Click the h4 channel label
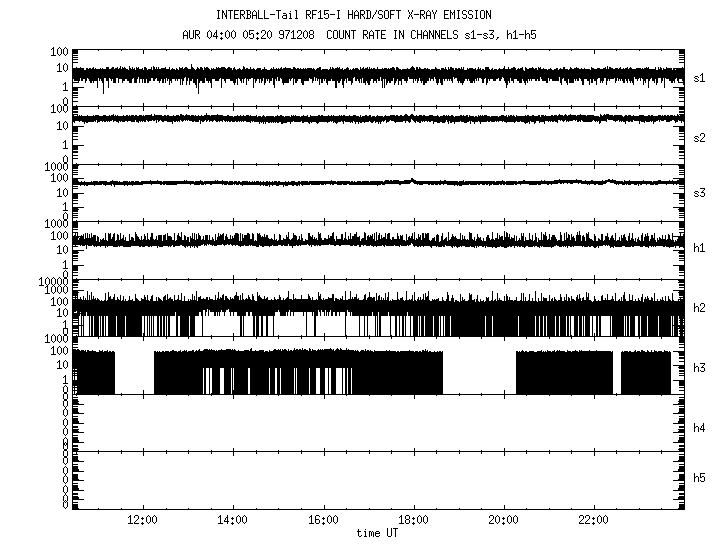 click(699, 428)
